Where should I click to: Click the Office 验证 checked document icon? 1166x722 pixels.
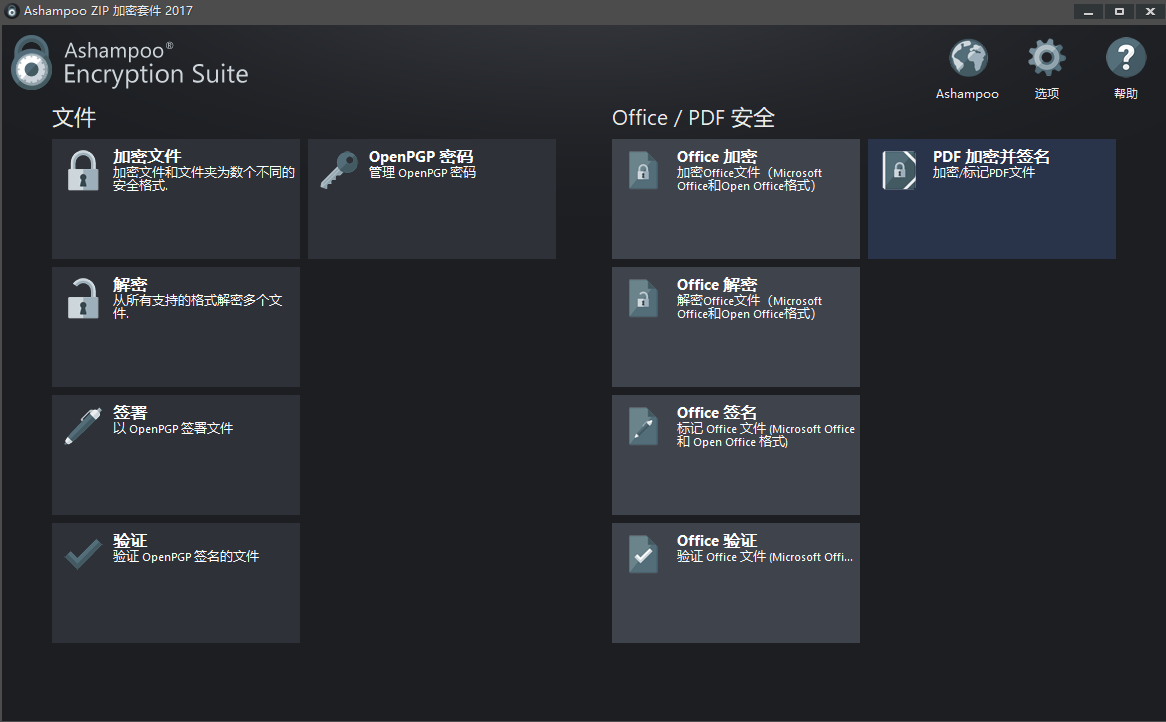(643, 554)
